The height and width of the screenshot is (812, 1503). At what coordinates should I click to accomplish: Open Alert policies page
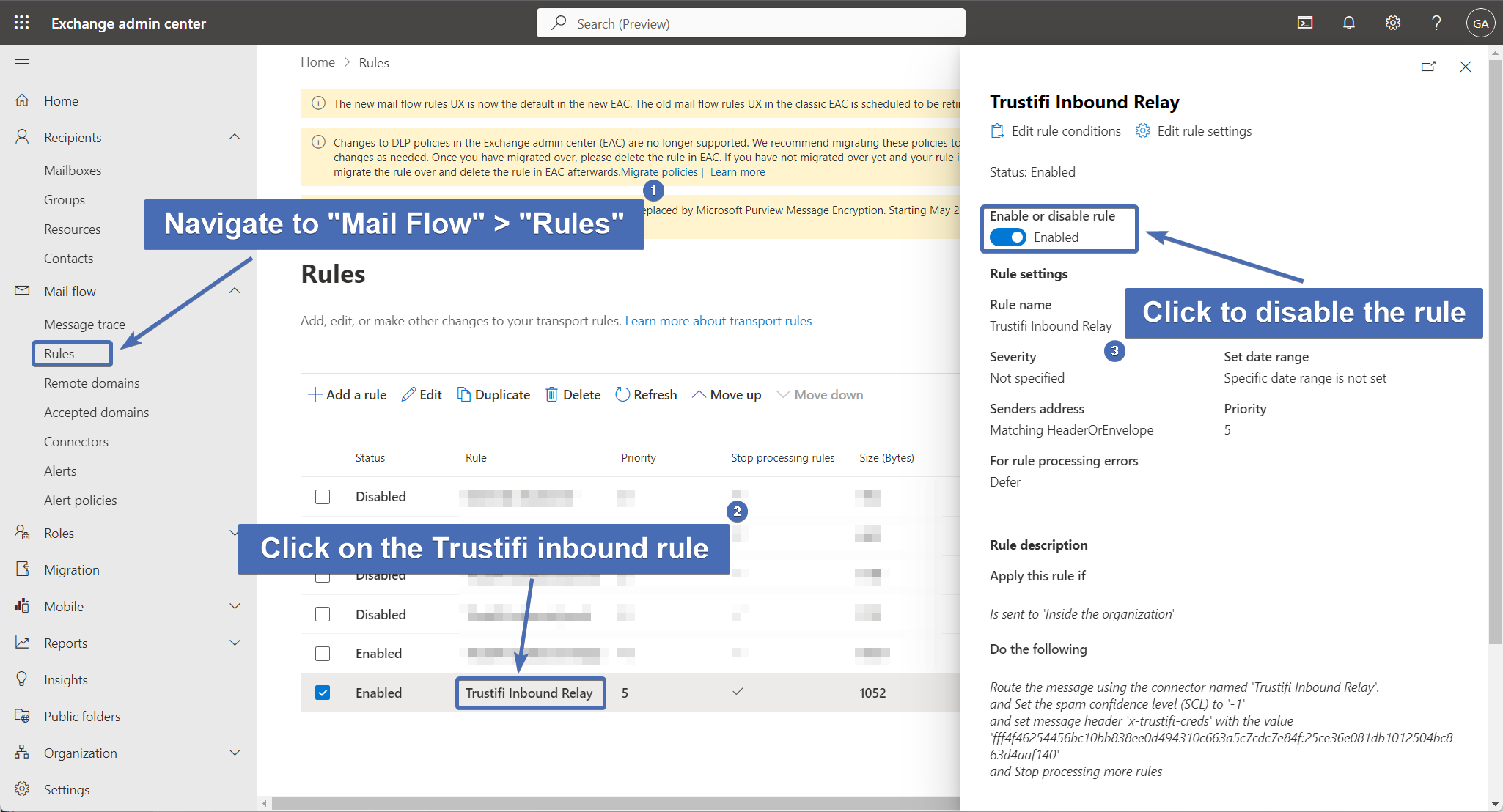(81, 500)
